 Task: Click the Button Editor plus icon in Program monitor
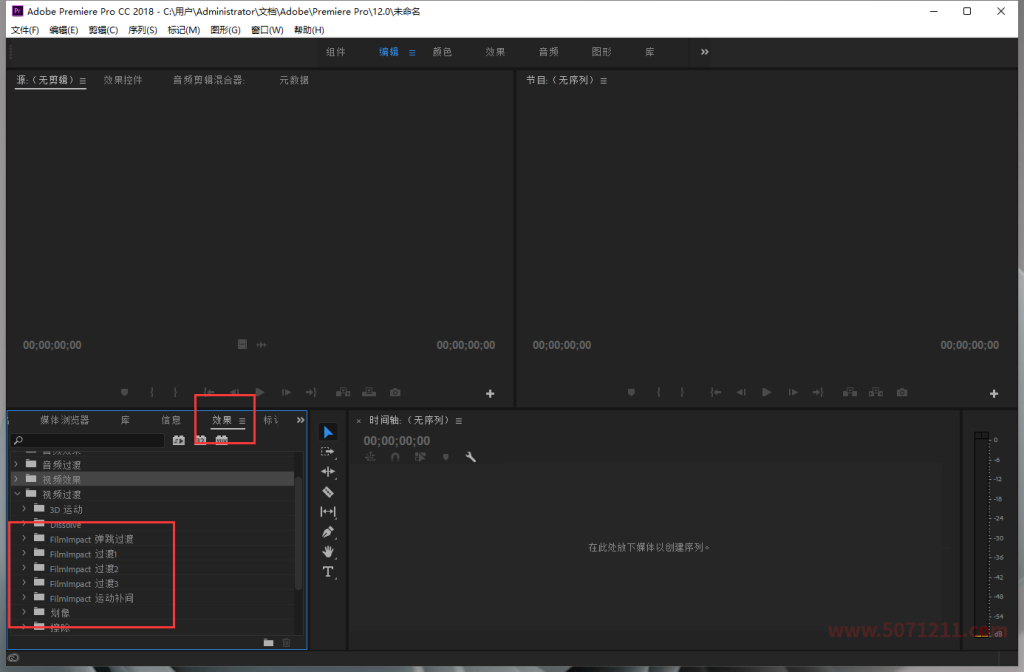click(993, 393)
